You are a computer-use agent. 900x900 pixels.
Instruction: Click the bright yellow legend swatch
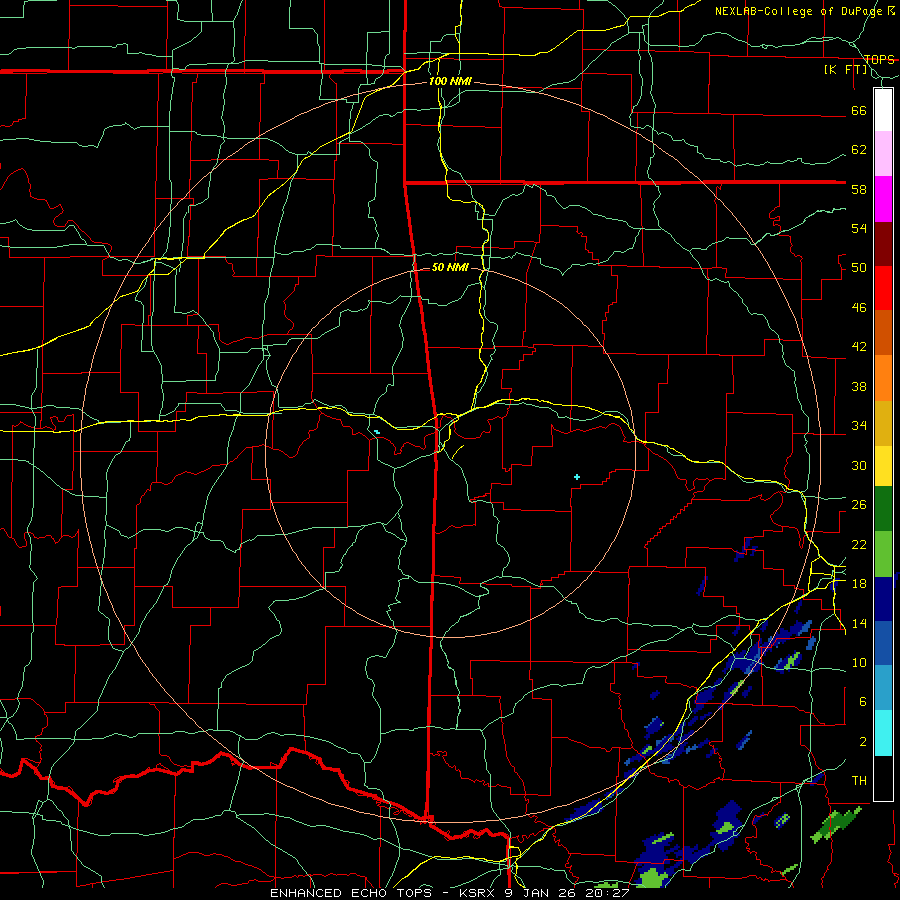[883, 466]
